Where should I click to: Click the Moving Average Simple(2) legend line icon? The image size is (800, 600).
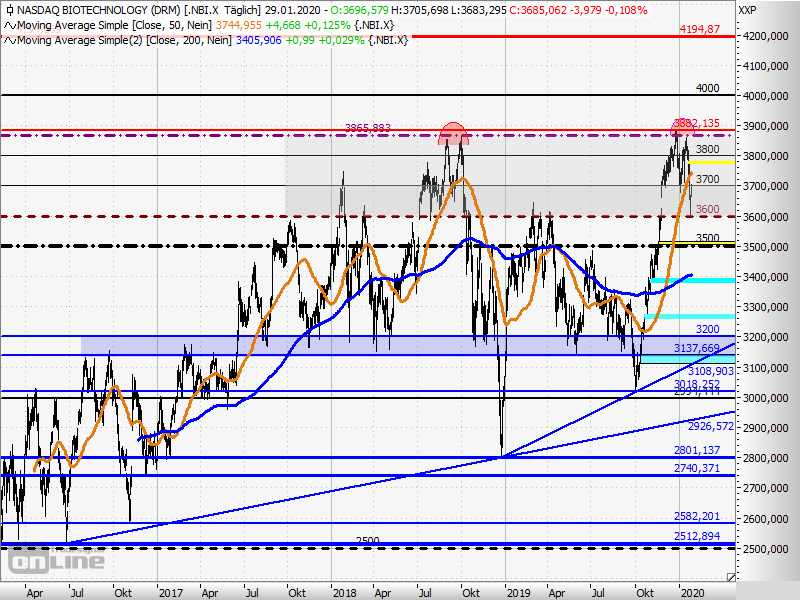[x=10, y=40]
